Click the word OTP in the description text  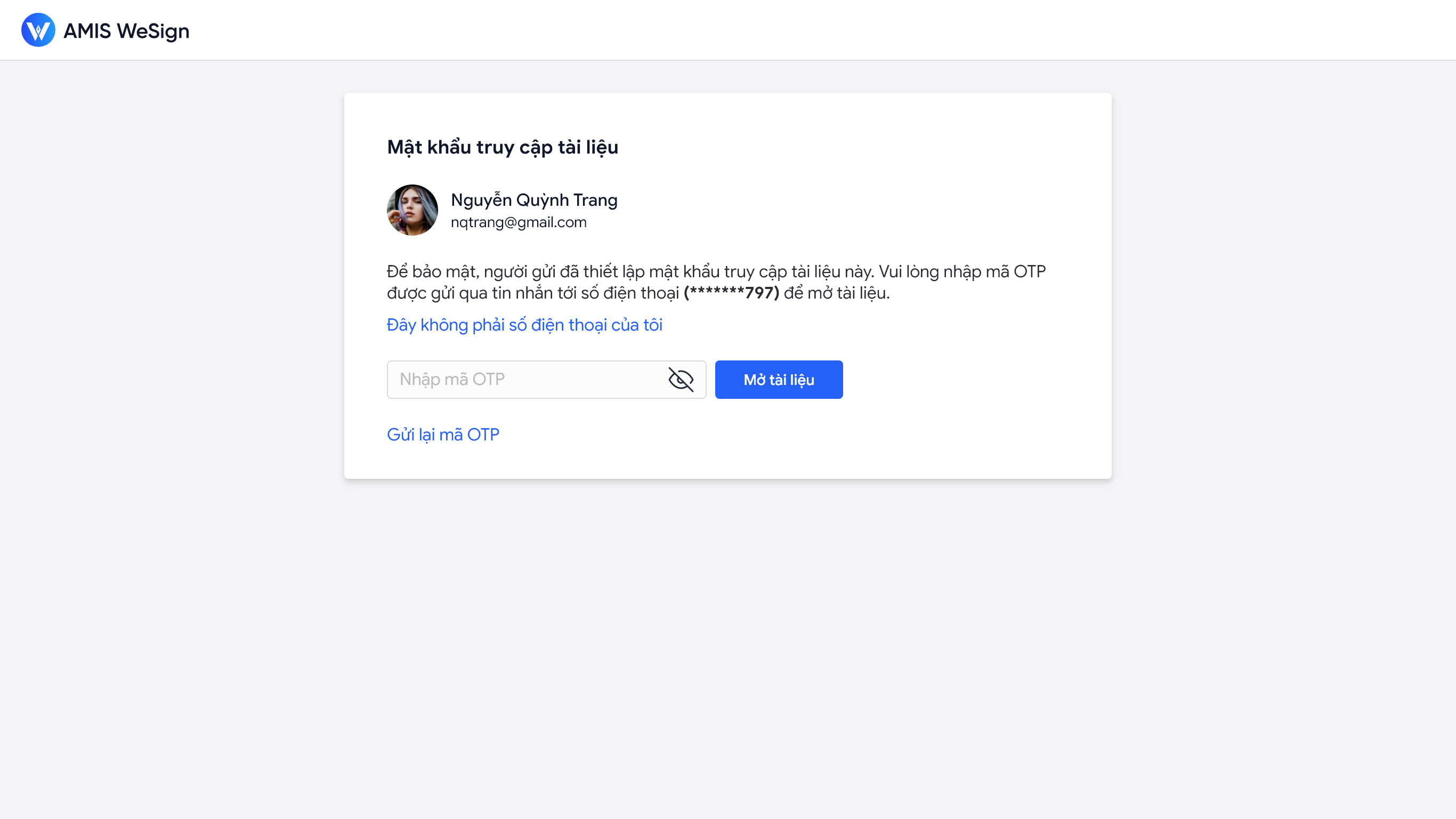coord(1029,271)
